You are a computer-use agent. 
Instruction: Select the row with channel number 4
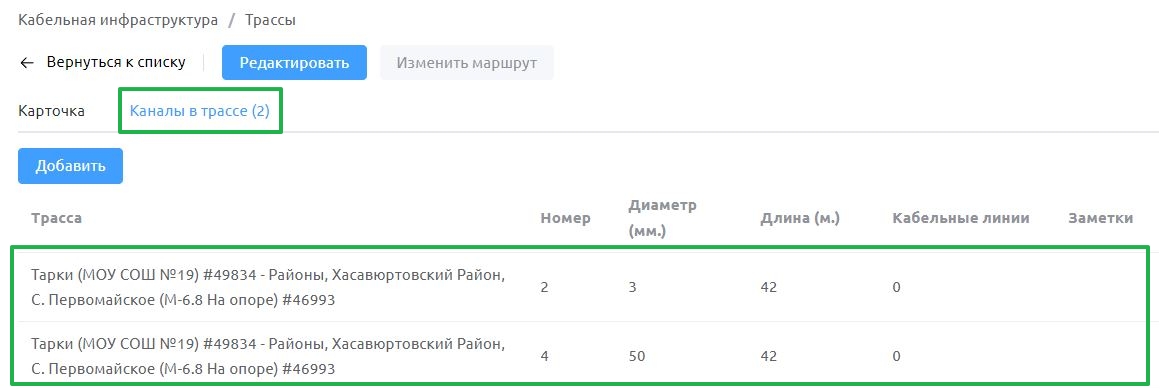(580, 356)
